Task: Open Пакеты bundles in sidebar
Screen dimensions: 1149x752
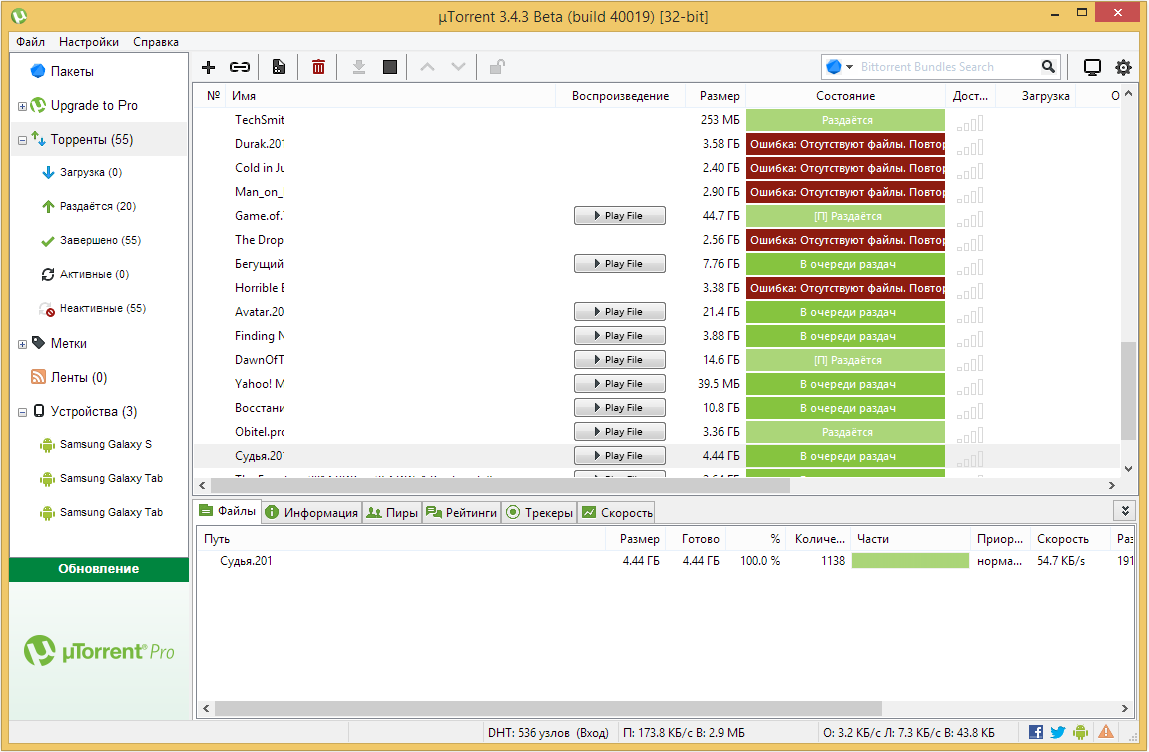Action: 72,71
